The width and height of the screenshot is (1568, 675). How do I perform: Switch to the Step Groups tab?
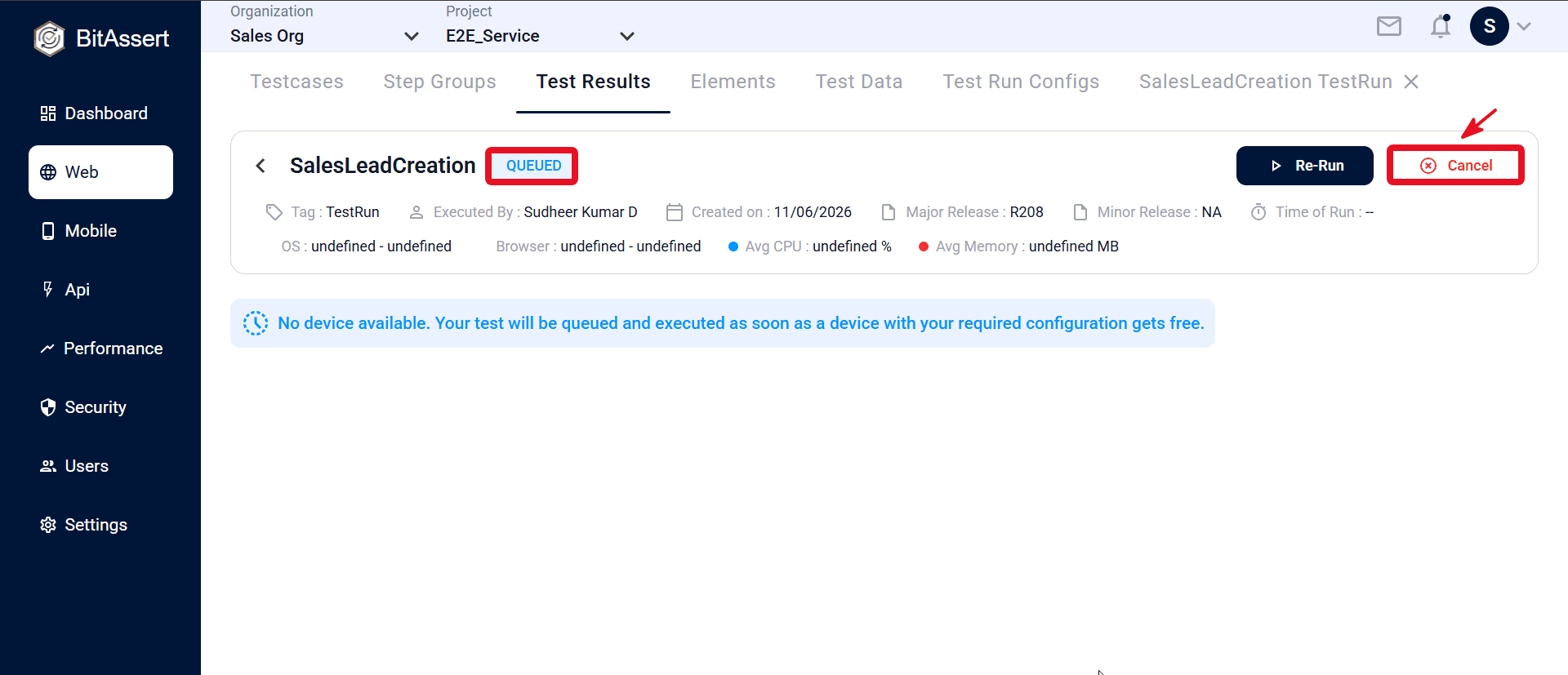439,82
